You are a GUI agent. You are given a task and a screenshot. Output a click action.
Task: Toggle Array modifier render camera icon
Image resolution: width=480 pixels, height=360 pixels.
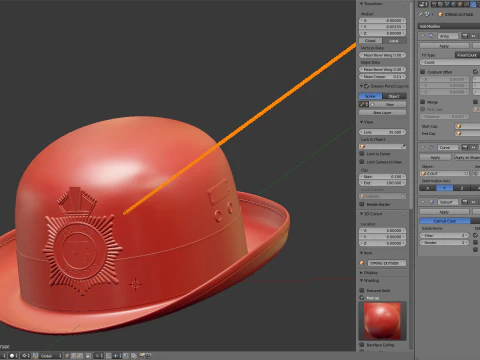coord(465,36)
